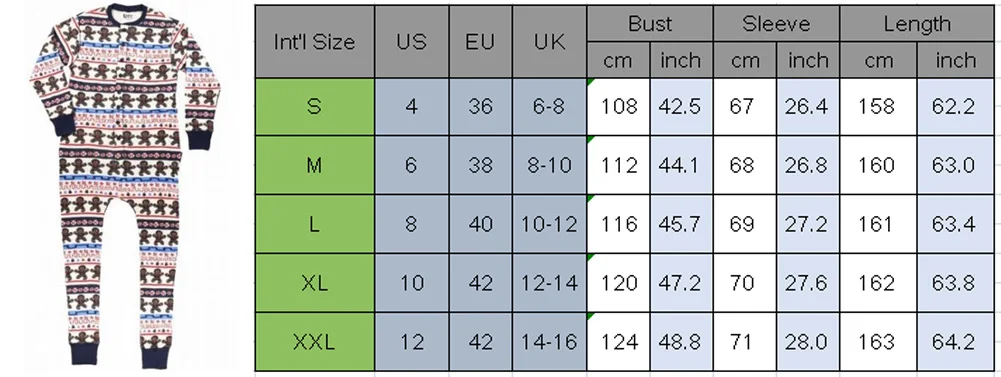Image resolution: width=1001 pixels, height=377 pixels.
Task: Select the green XXL size cell
Action: tap(315, 342)
